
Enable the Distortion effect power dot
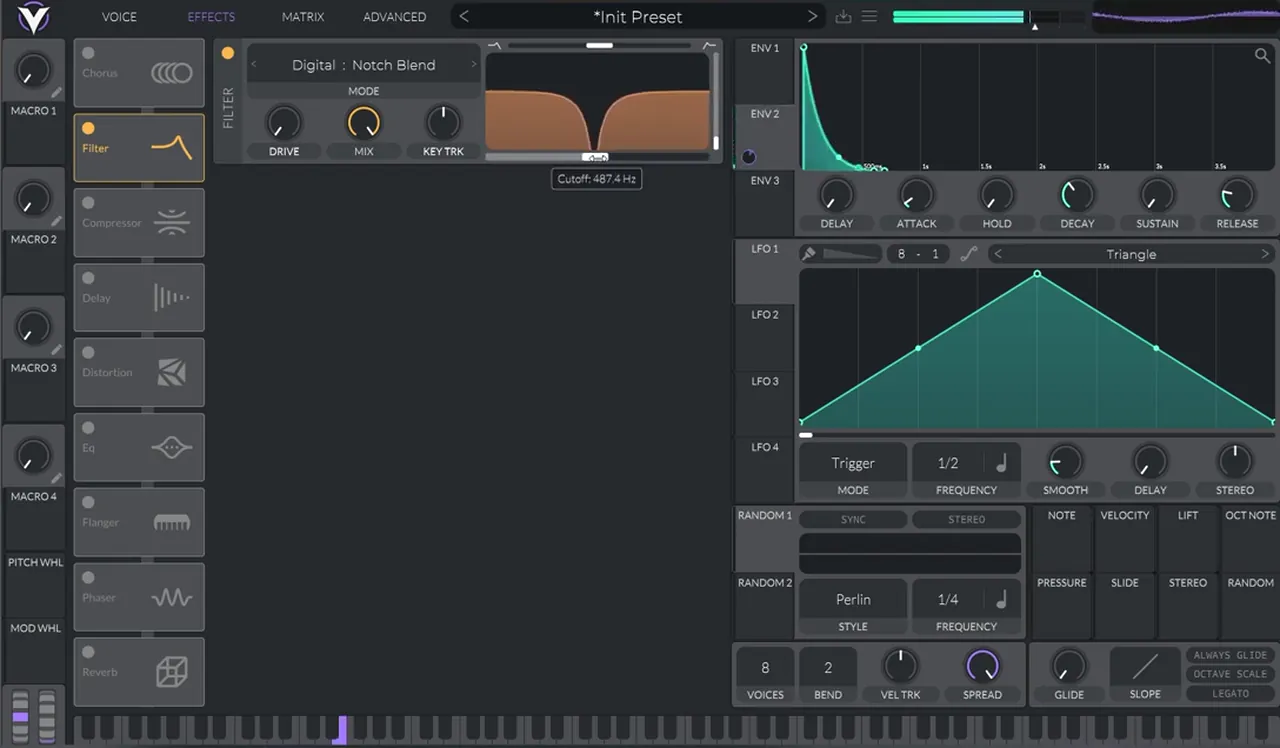coord(88,353)
